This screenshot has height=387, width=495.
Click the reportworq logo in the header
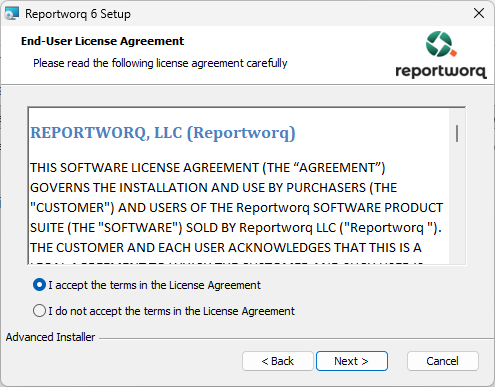[441, 55]
